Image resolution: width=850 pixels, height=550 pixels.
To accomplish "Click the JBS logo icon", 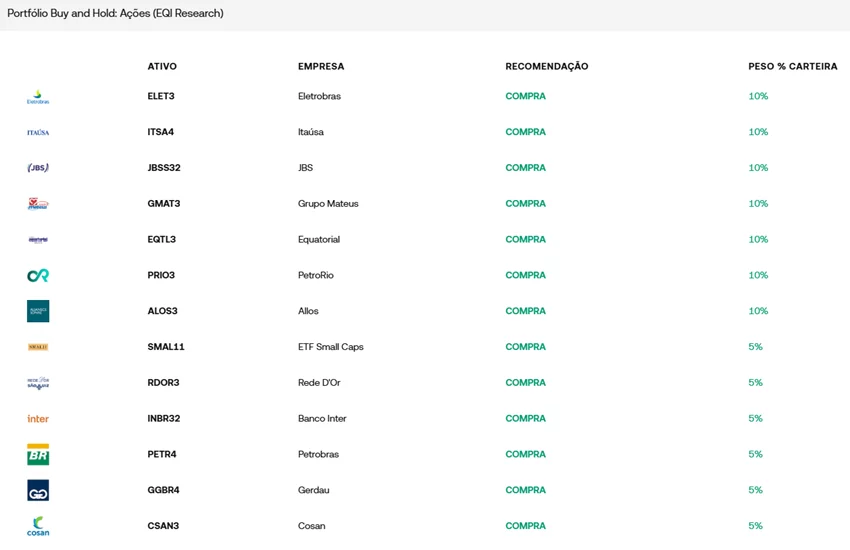I will pyautogui.click(x=38, y=167).
